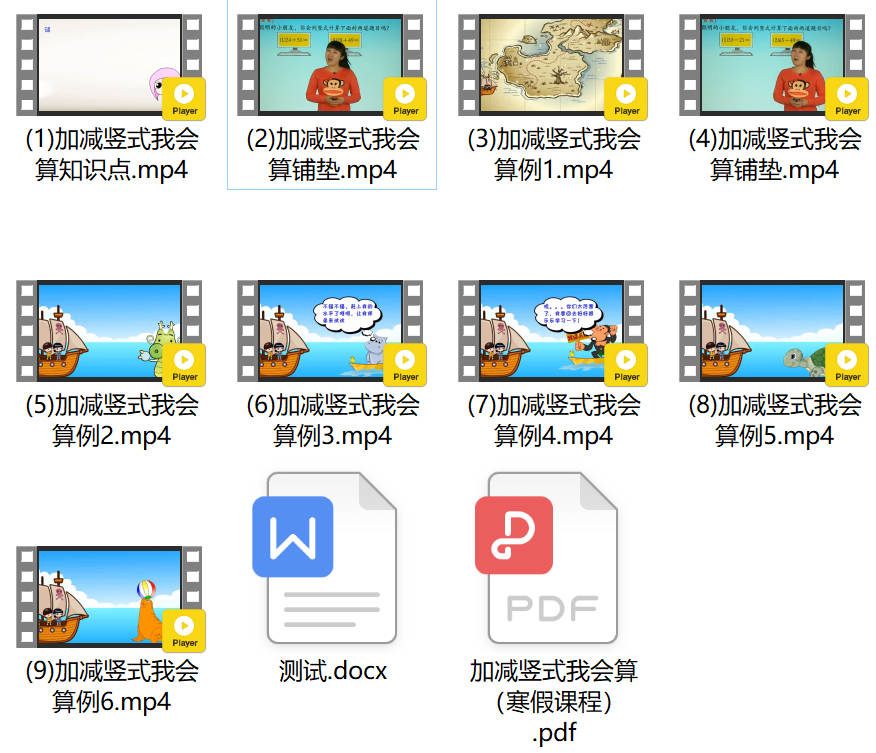The width and height of the screenshot is (876, 753).
Task: Click Player badge on video (2) 铺垫
Action: pos(405,98)
